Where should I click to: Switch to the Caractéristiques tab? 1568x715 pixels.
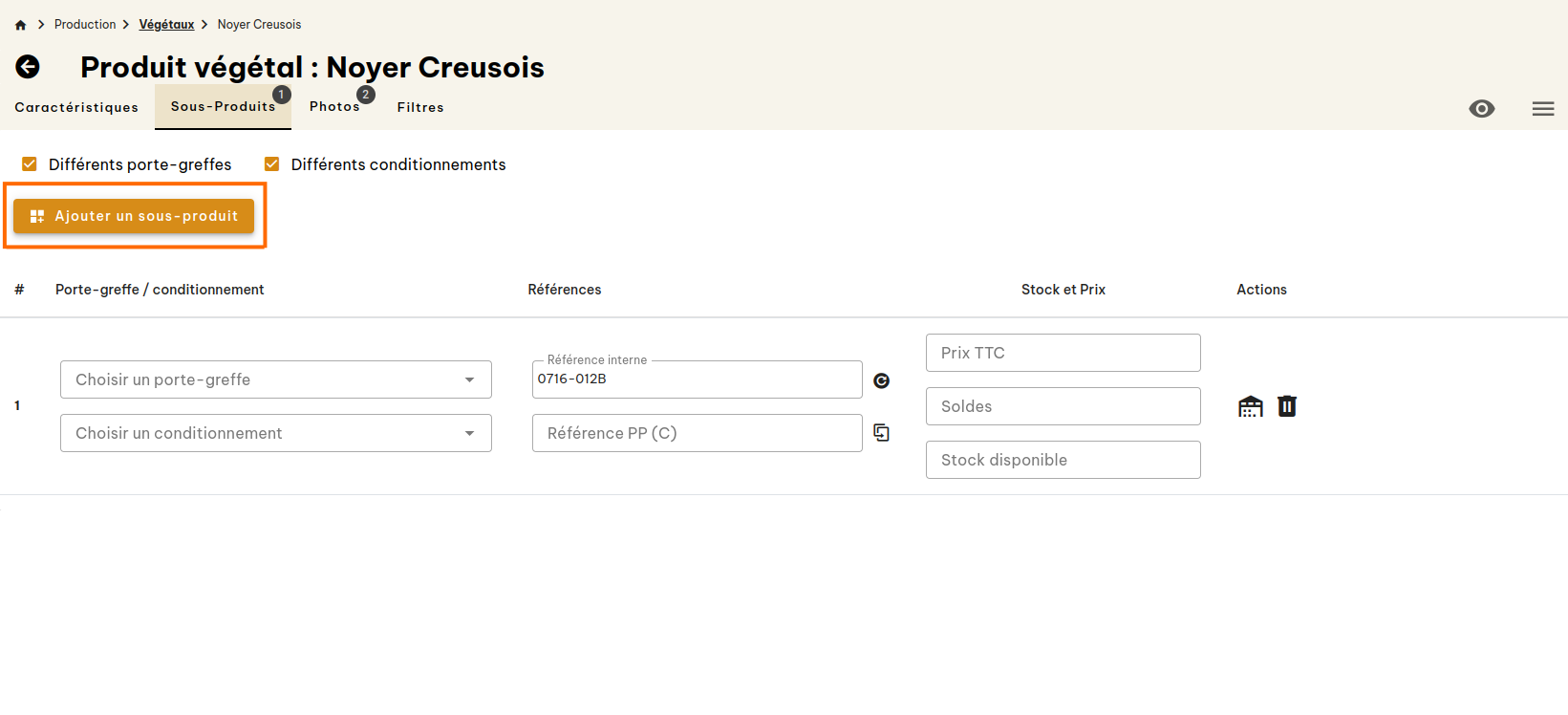tap(75, 107)
